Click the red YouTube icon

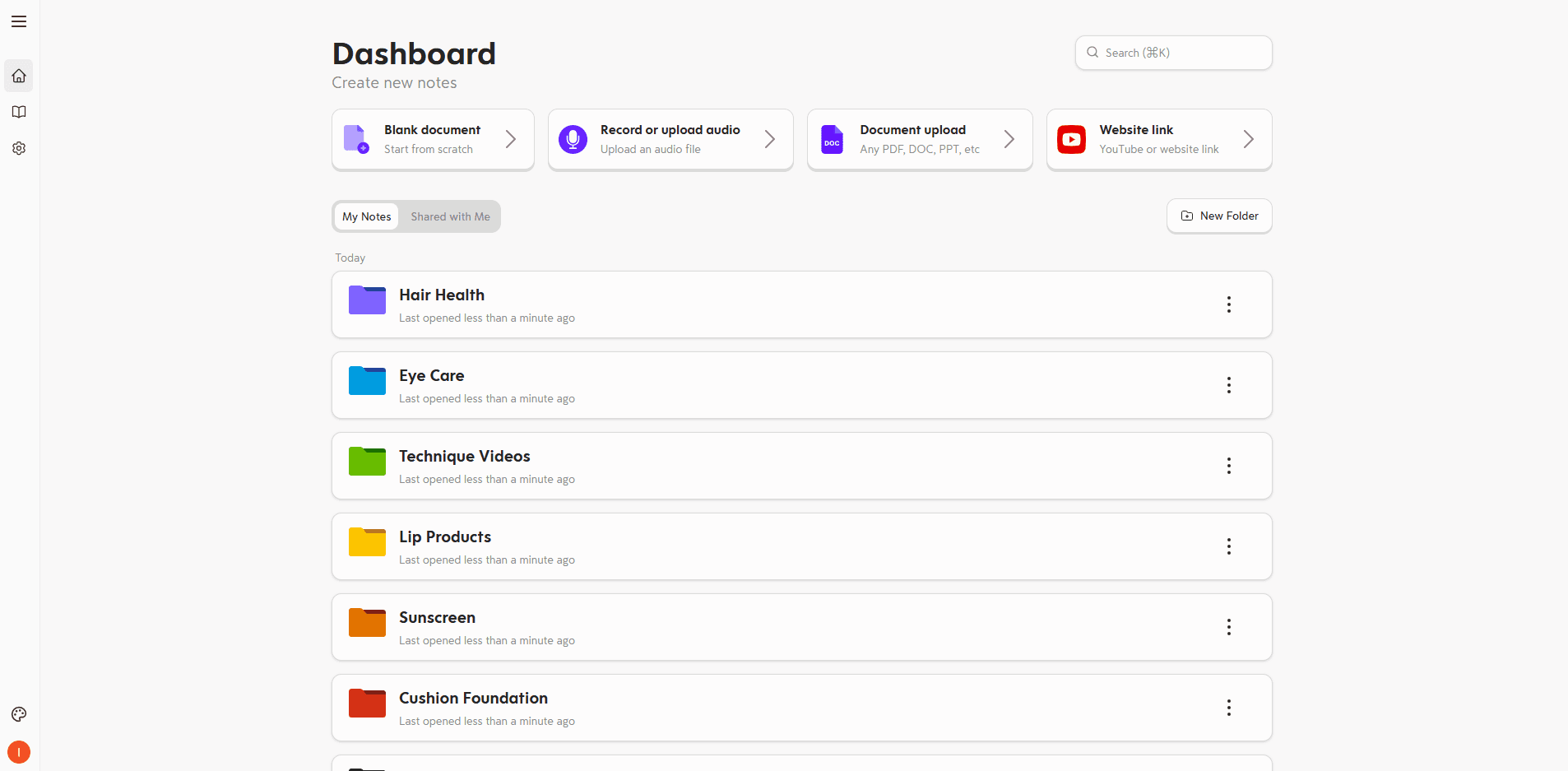1071,139
